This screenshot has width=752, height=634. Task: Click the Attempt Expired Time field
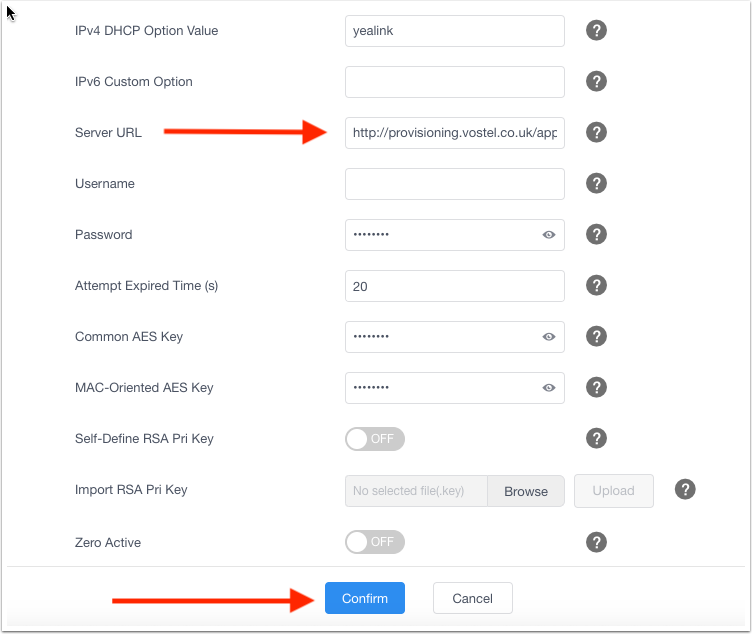click(455, 286)
